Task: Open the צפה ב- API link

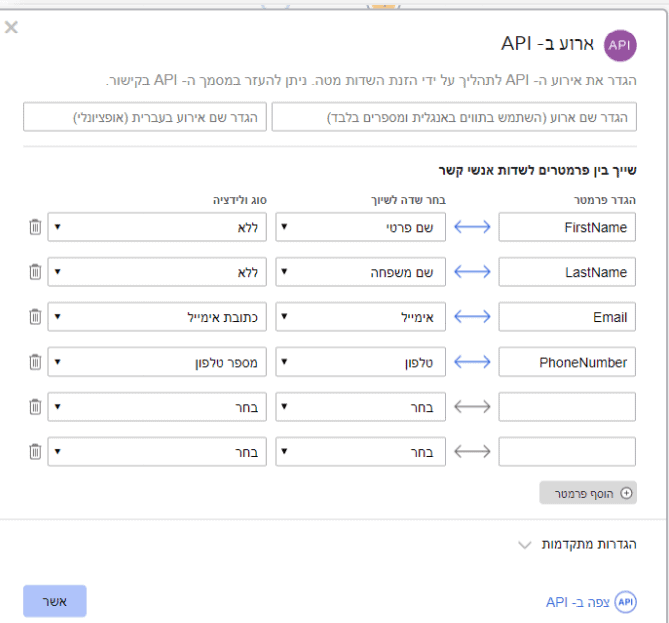Action: (x=591, y=602)
